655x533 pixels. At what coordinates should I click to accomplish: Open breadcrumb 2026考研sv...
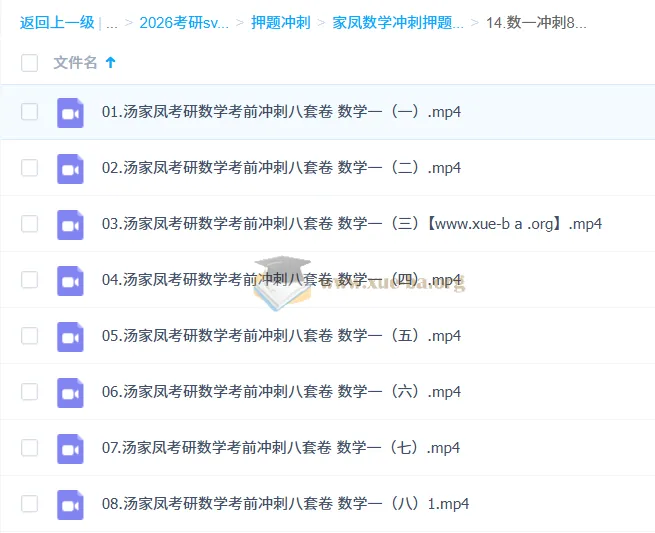tap(184, 23)
